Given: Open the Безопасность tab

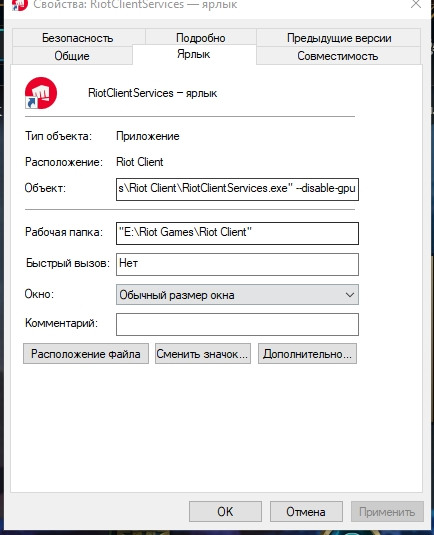Looking at the screenshot, I should pyautogui.click(x=78, y=38).
